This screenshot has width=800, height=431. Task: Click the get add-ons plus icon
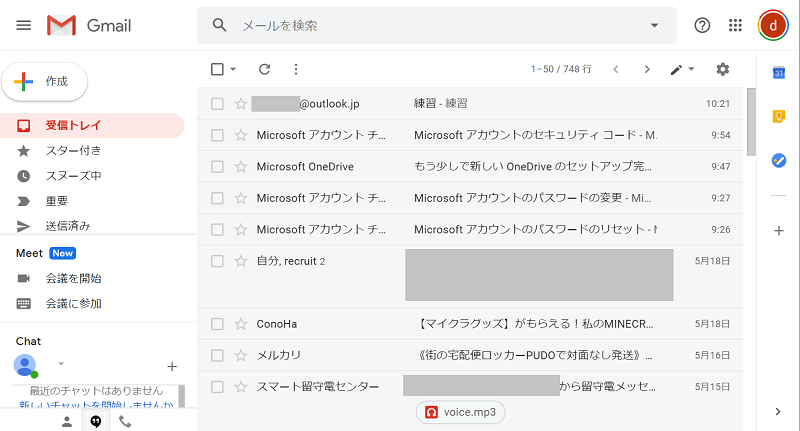[x=779, y=231]
